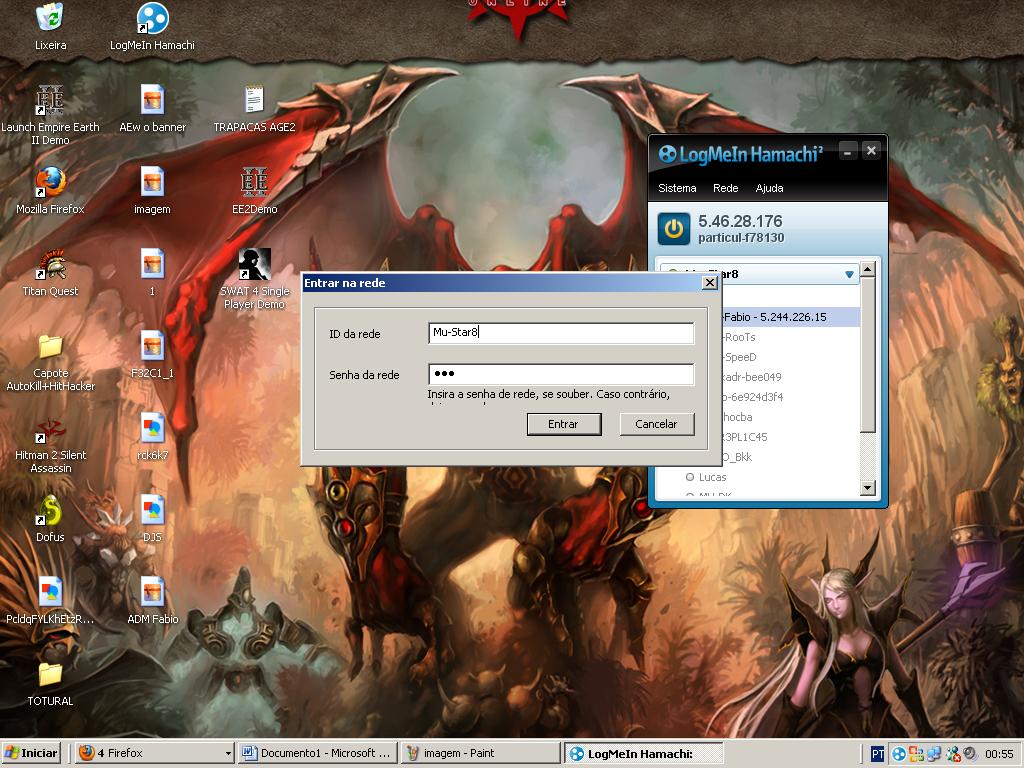Click the Hamachi power on/off button

pyautogui.click(x=674, y=229)
